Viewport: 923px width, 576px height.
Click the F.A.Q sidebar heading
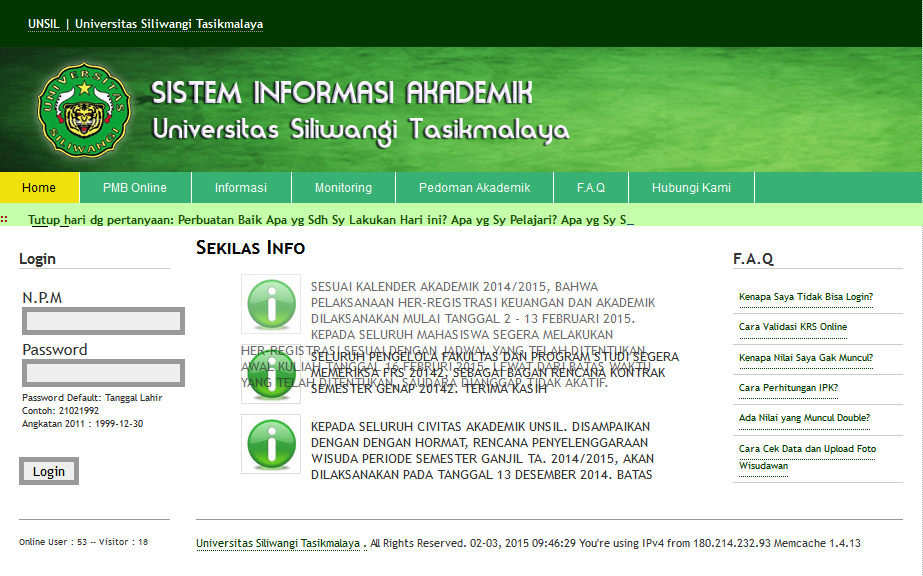pyautogui.click(x=753, y=259)
